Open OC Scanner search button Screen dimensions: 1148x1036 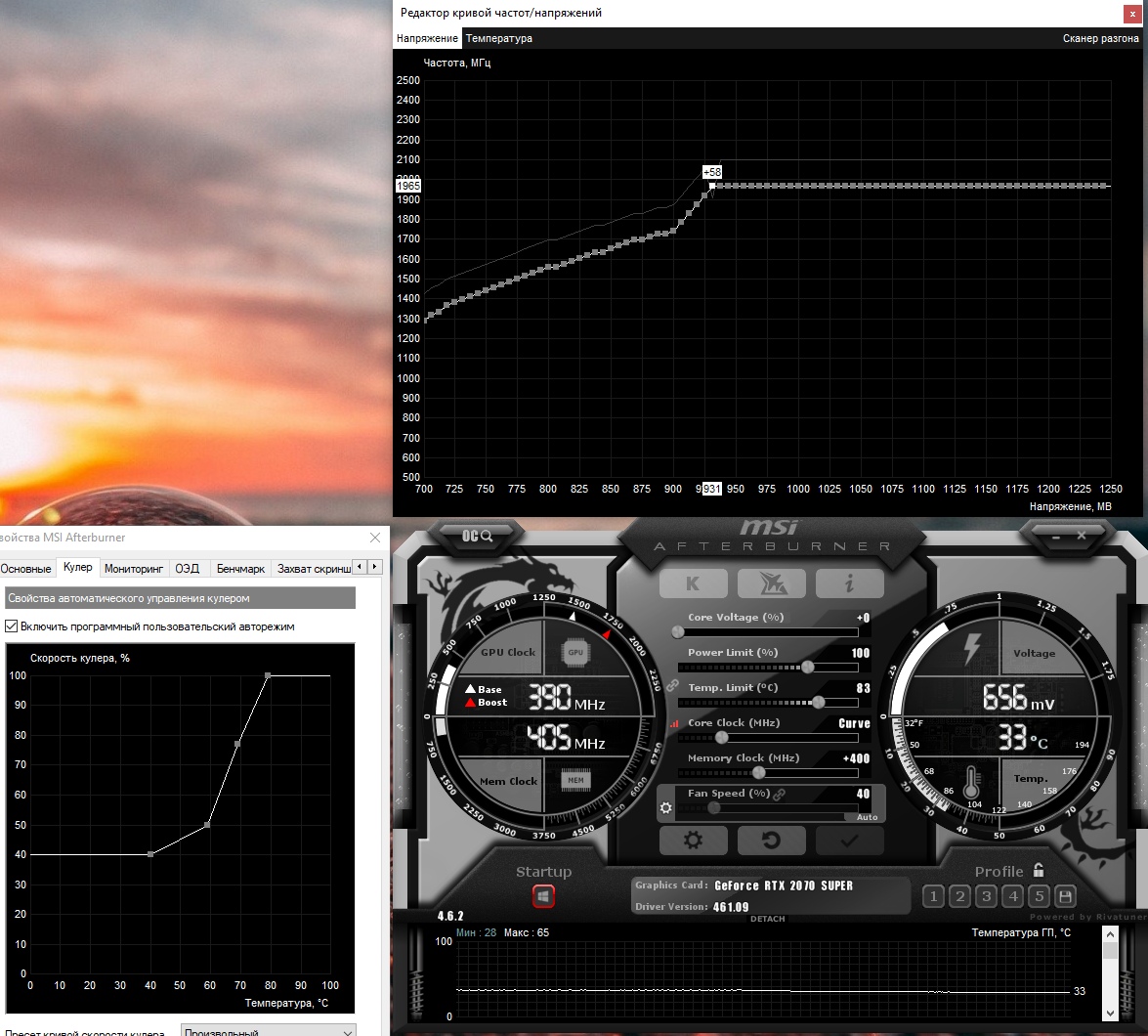pyautogui.click(x=477, y=536)
